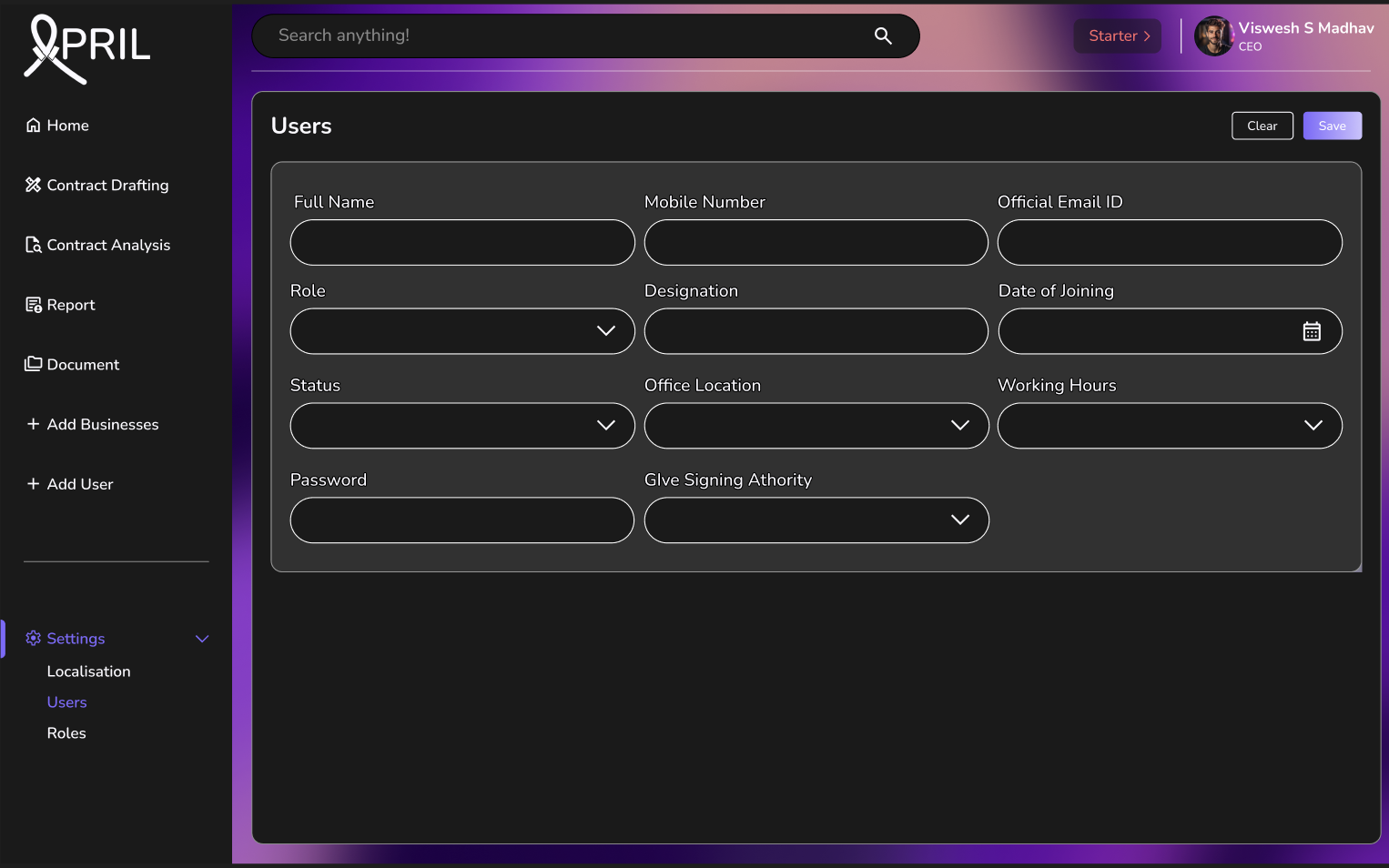Open the Office Location dropdown

point(816,426)
